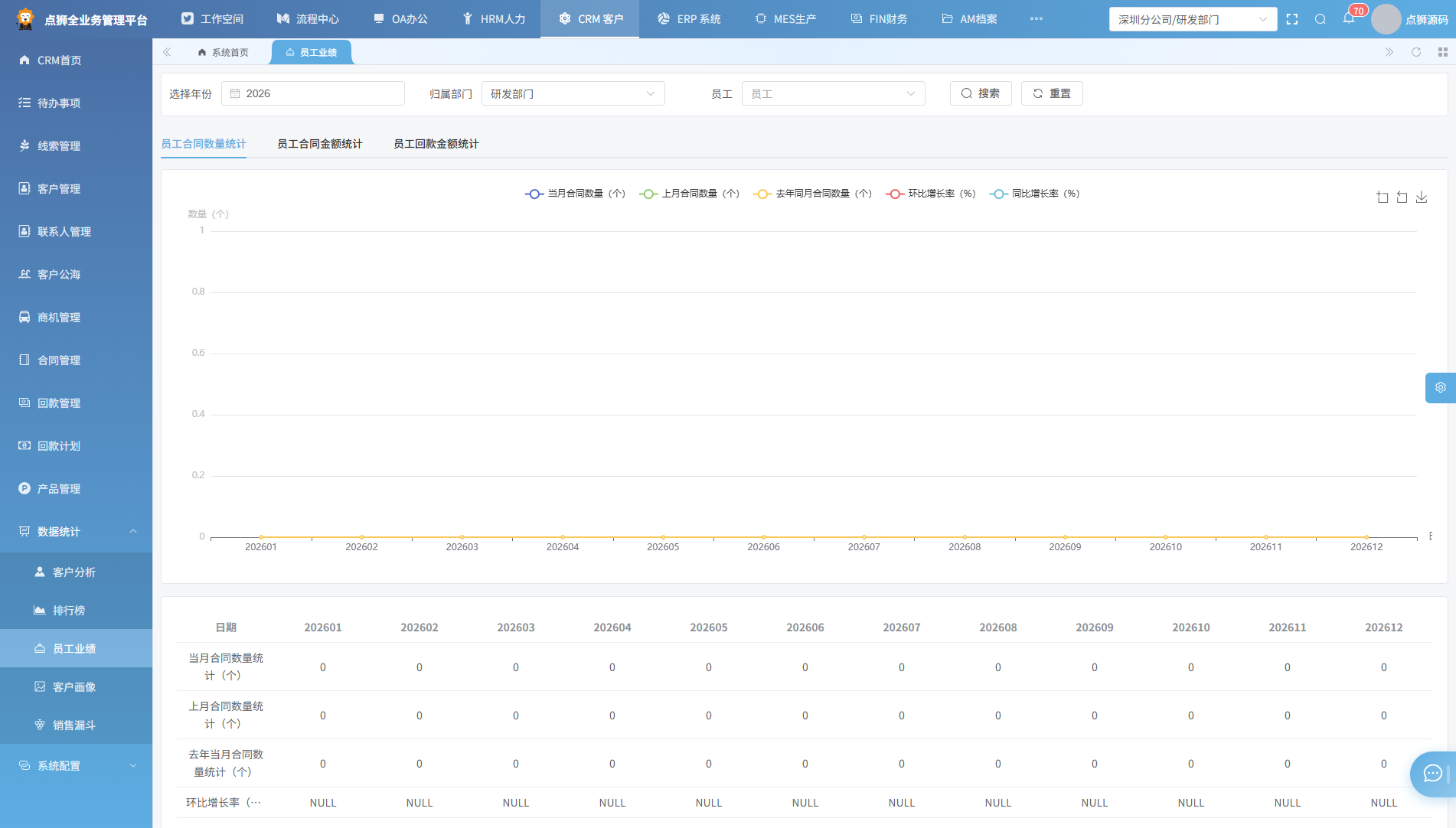Open the 归属部门 dropdown
Screen dimensions: 1456x828
click(573, 93)
